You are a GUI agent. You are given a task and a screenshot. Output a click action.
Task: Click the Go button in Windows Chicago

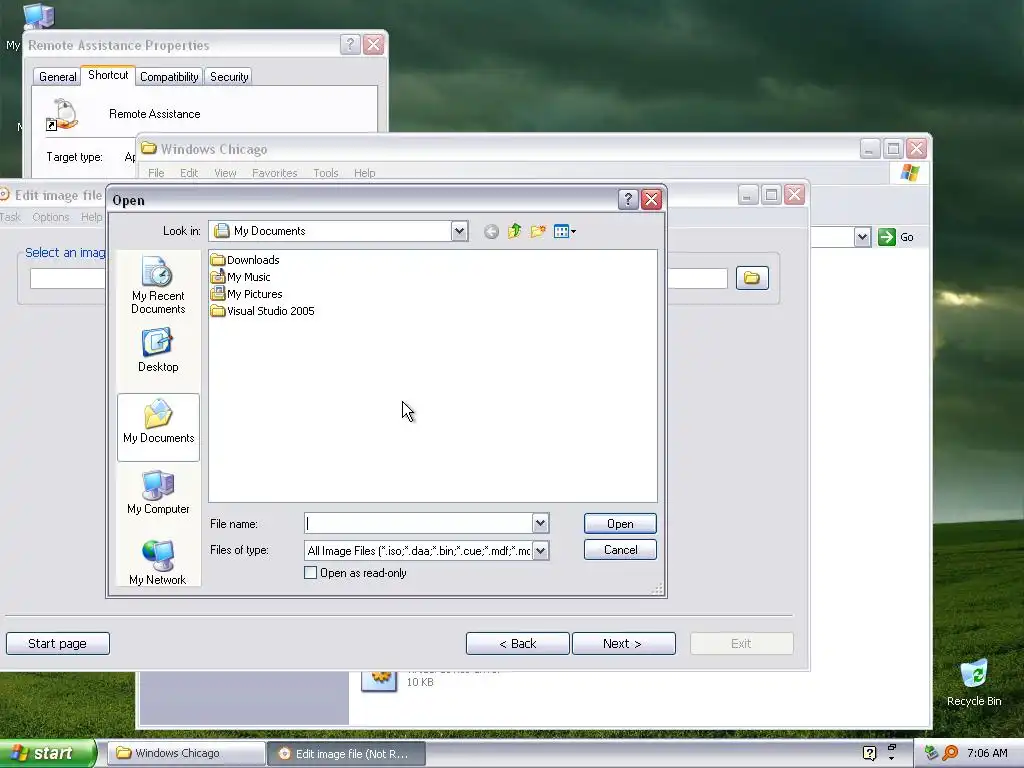(x=896, y=237)
